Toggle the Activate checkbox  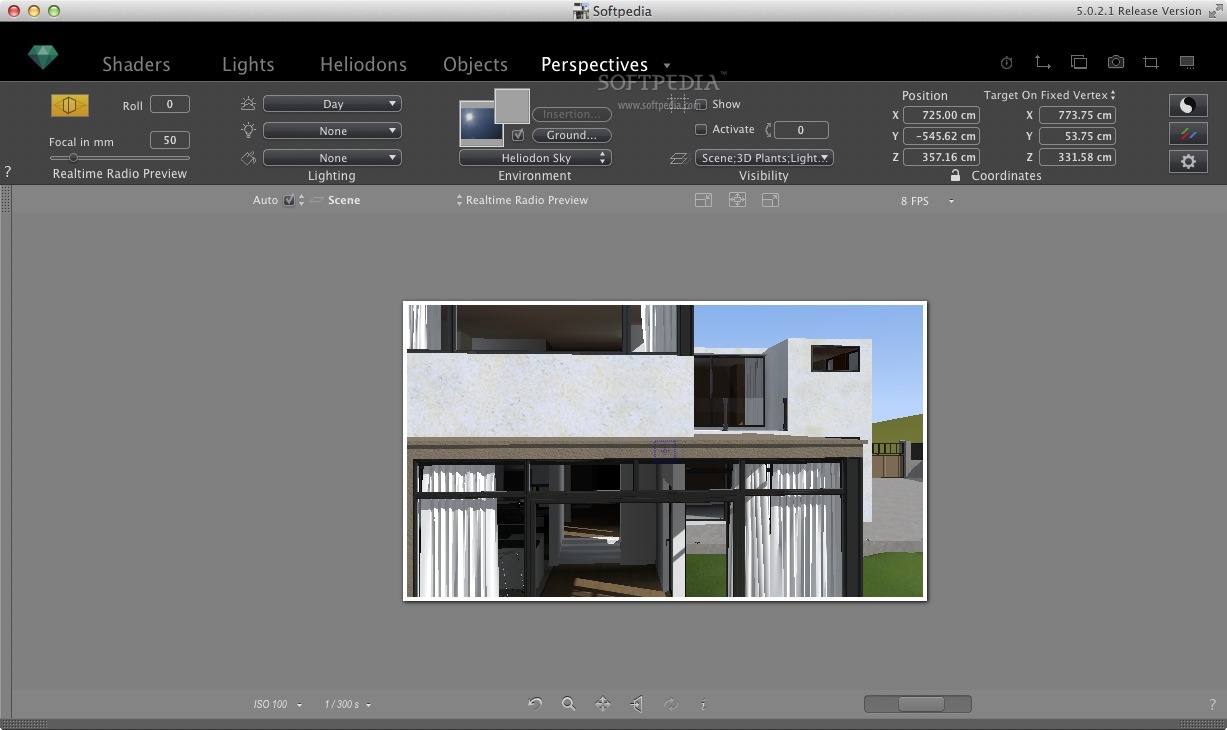(x=701, y=129)
